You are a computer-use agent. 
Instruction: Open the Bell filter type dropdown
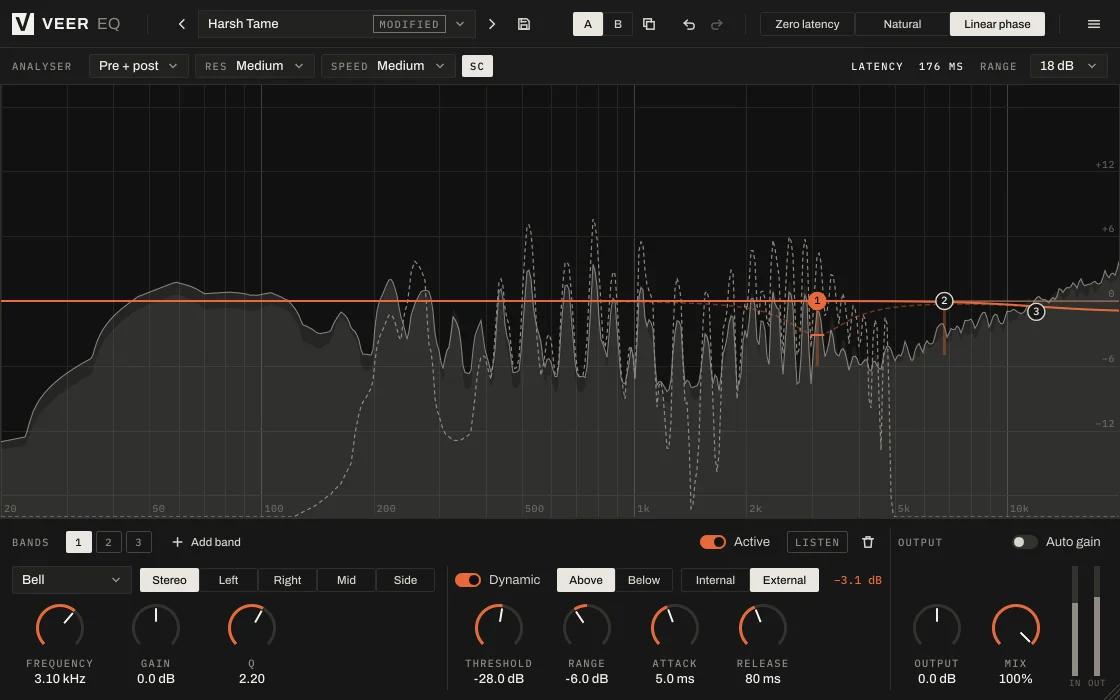tap(71, 580)
